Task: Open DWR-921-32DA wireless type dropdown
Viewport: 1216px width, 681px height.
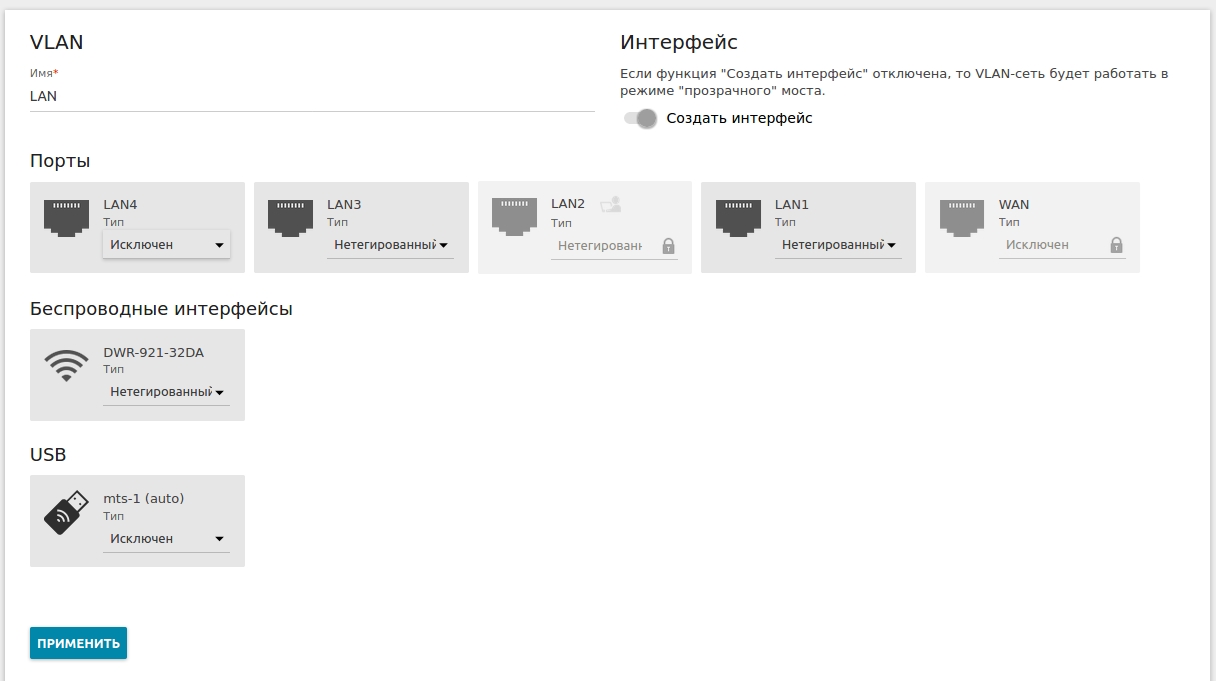Action: click(166, 392)
